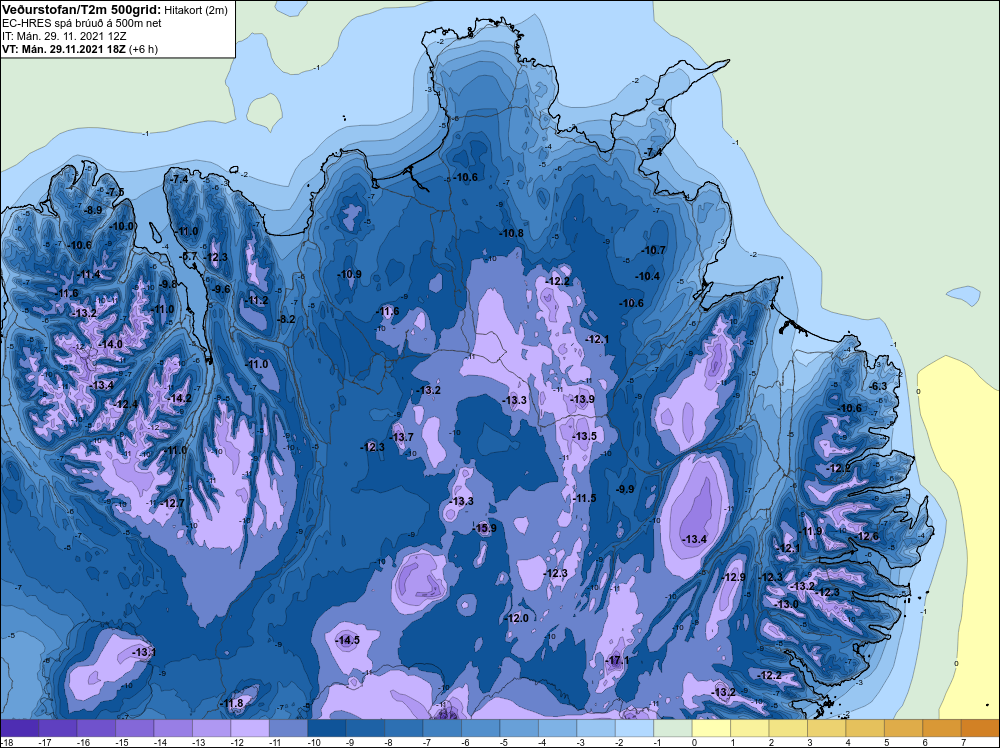Screen dimensions: 1000x748
Task: Click the -10.9 temperature label
Action: point(349,274)
